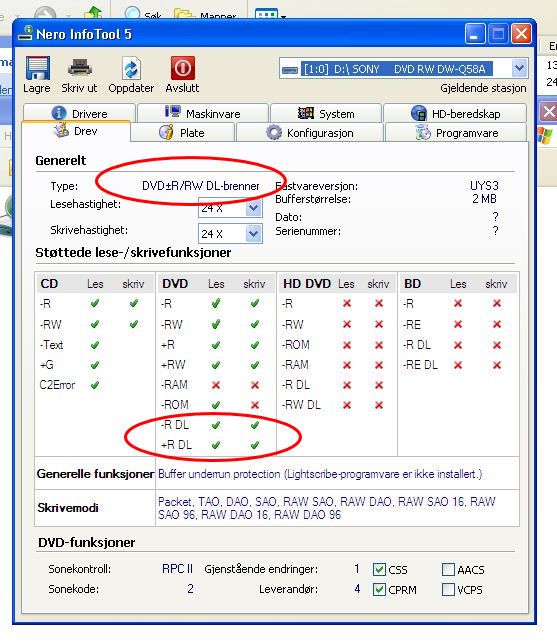The image size is (557, 643).
Task: Click the Oppdater refresh icon
Action: pos(131,68)
